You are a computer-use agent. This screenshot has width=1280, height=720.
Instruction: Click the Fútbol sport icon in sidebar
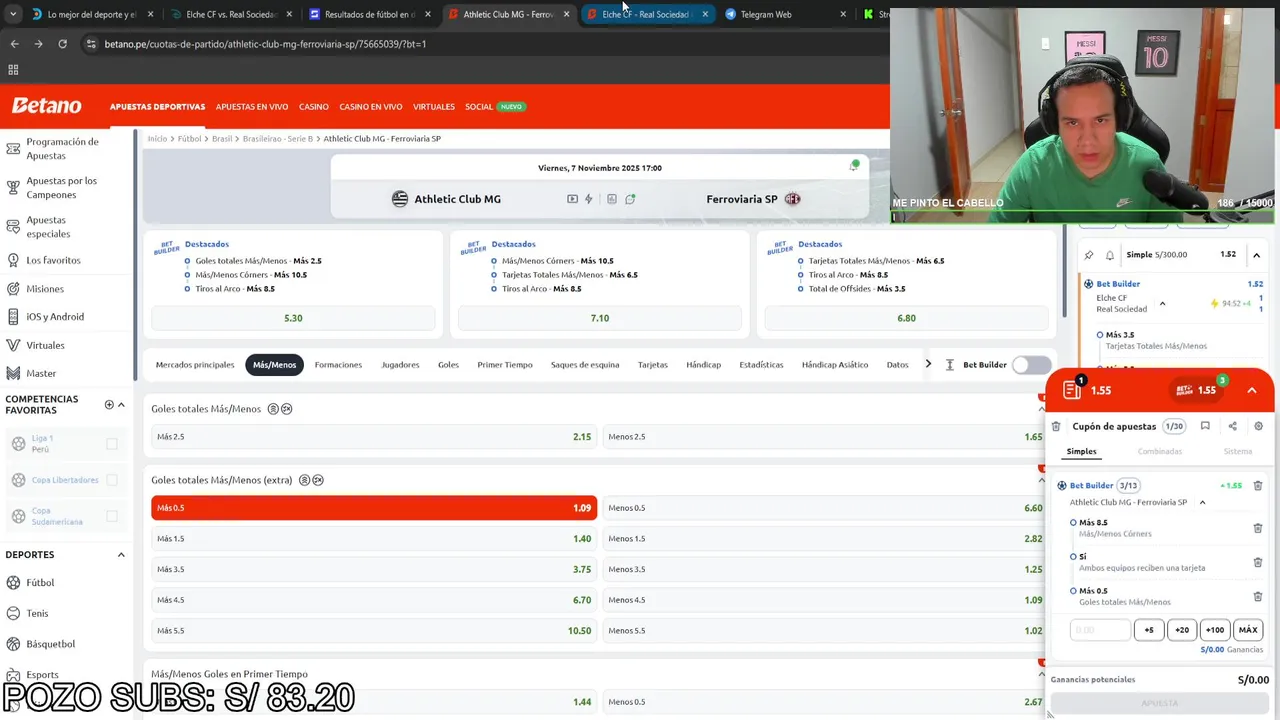pyautogui.click(x=14, y=583)
